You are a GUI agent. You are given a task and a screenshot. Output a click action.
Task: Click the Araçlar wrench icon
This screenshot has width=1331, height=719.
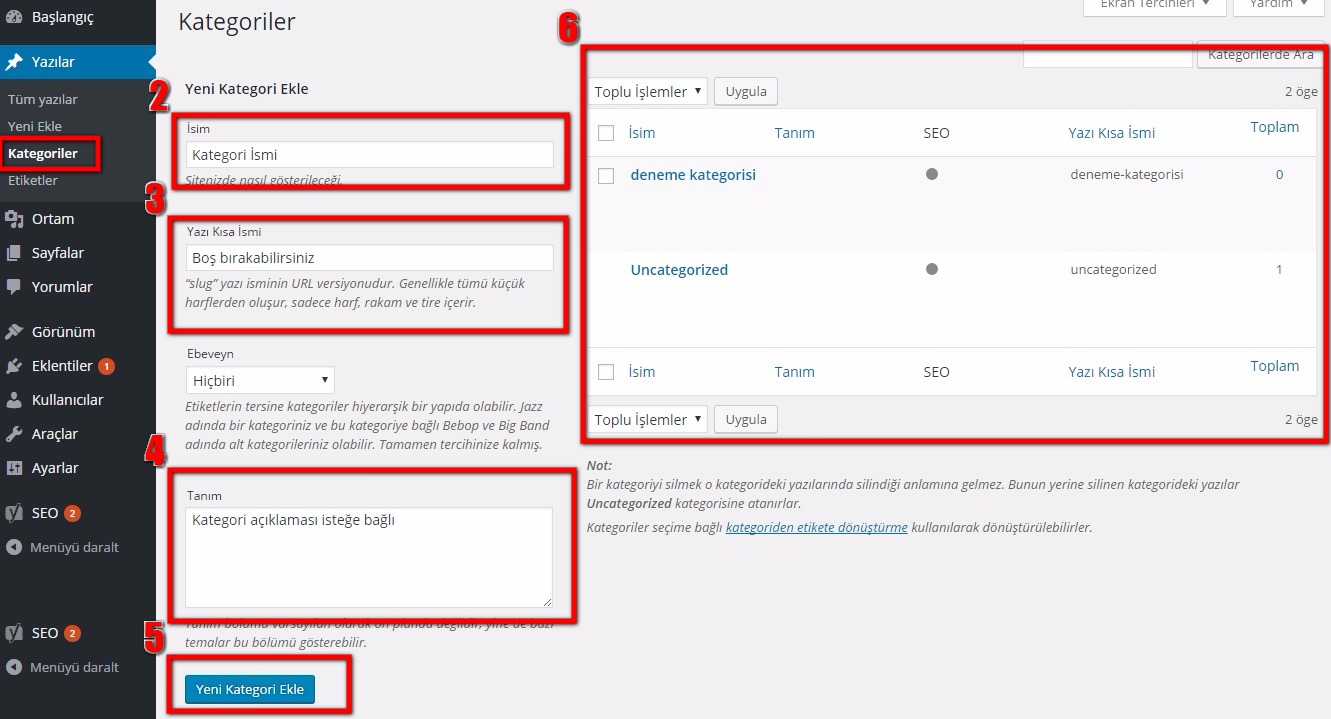(x=14, y=434)
